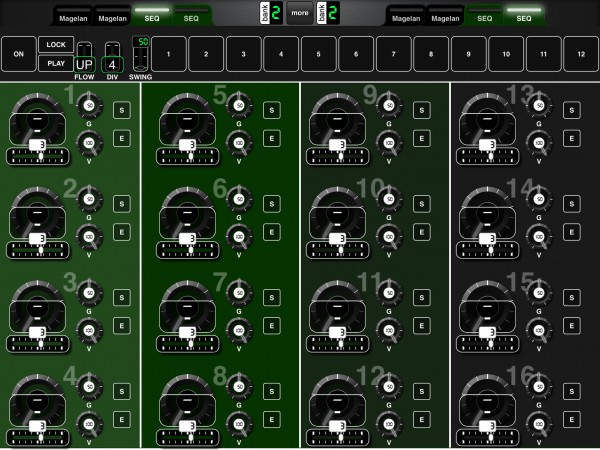Click step 12 octave value box
The height and width of the screenshot is (450, 600).
338,426
